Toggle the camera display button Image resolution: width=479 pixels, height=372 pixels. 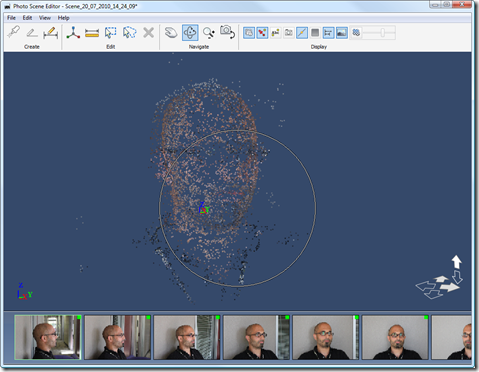(289, 33)
